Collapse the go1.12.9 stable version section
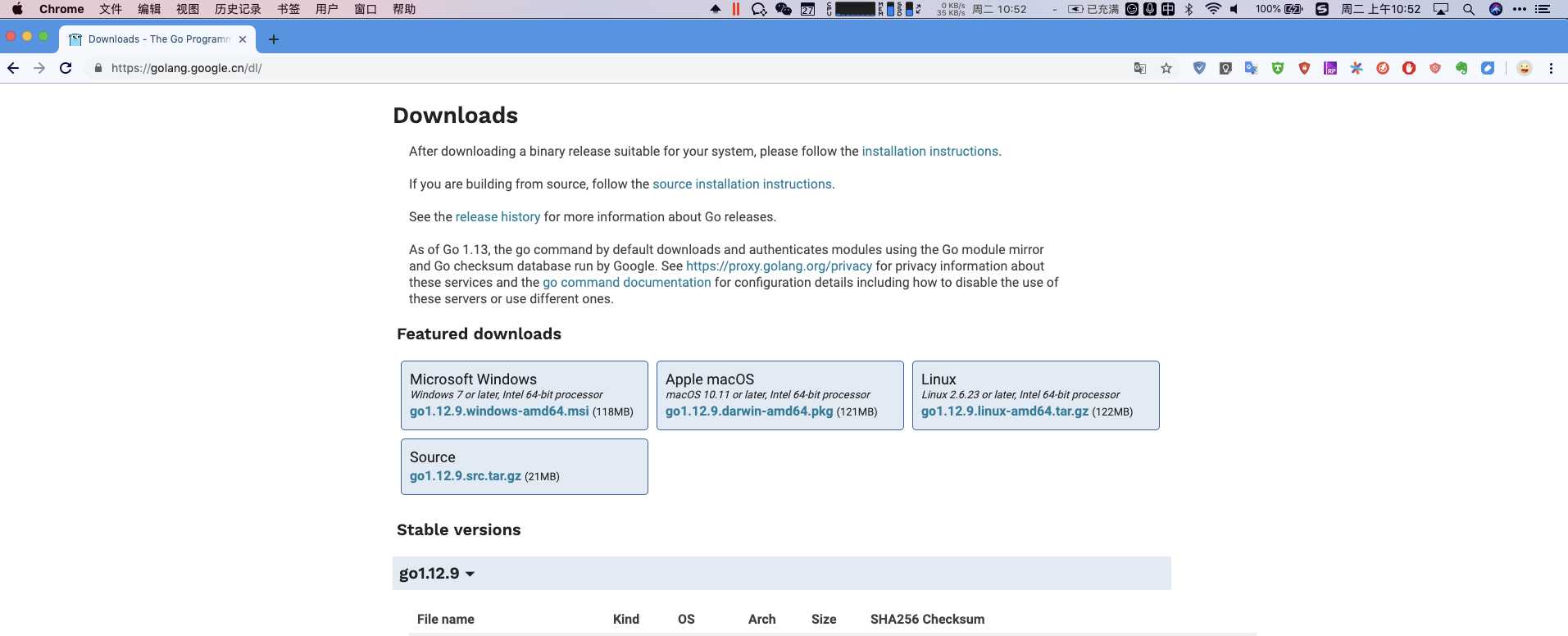This screenshot has height=636, width=1568. coord(437,573)
